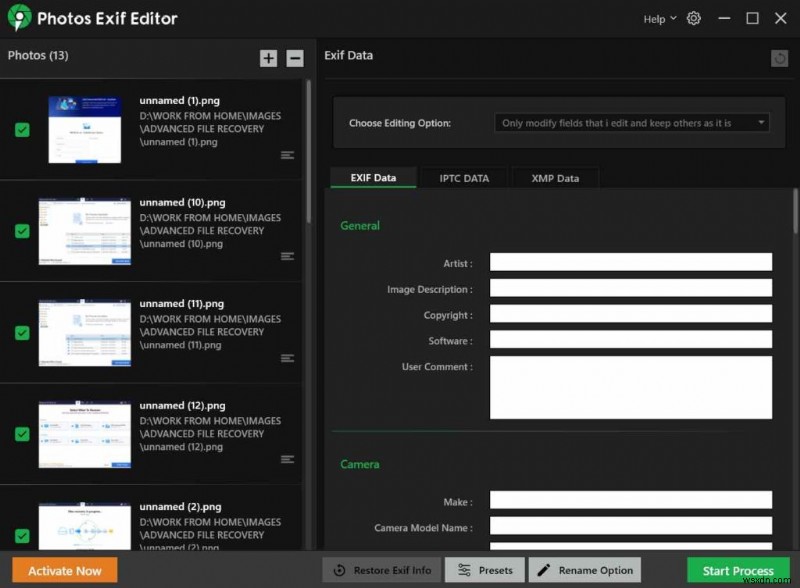The width and height of the screenshot is (800, 588).
Task: Open the Choose Editing Option dropdown
Action: 631,122
